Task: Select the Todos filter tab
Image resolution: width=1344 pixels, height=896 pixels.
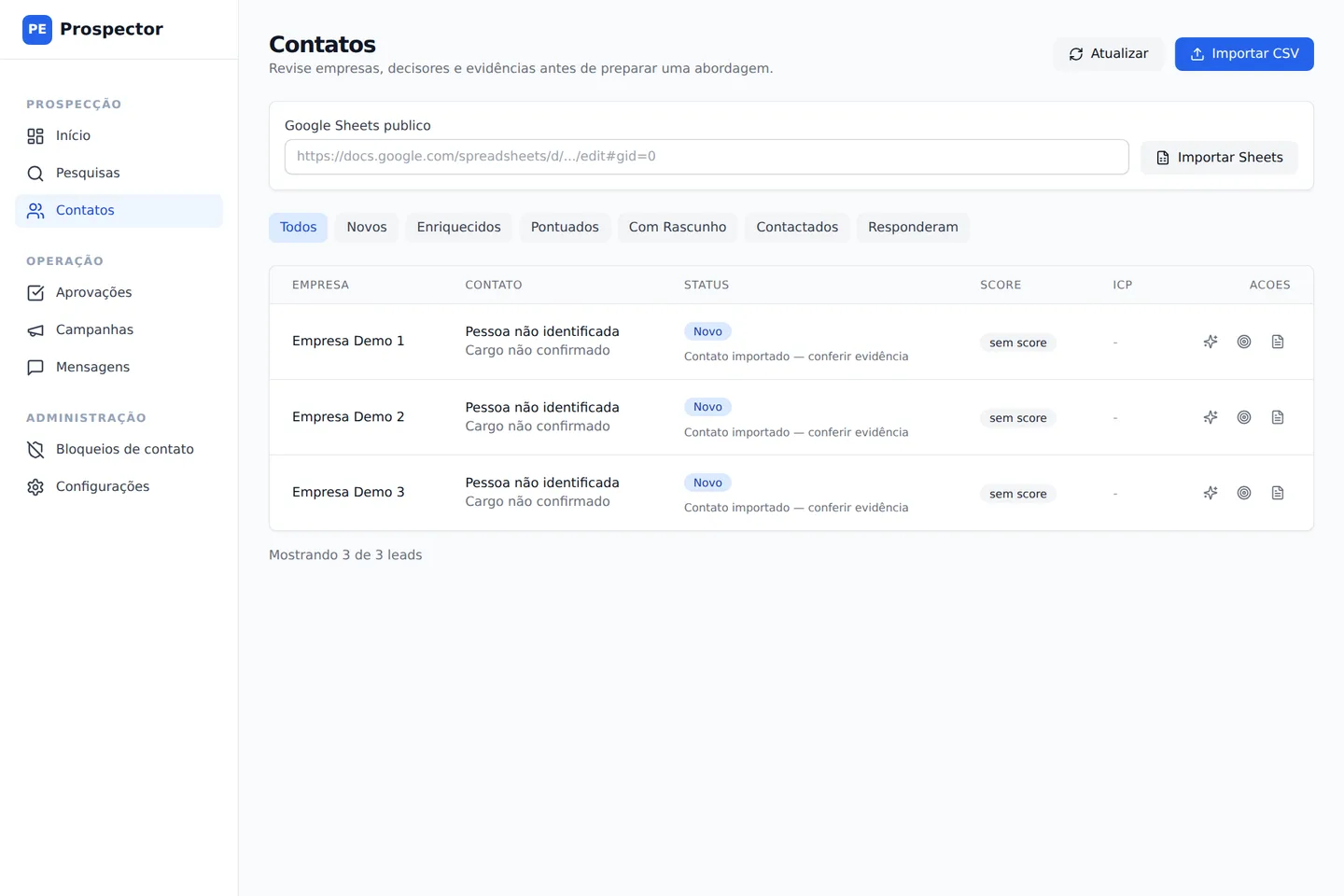Action: point(299,228)
